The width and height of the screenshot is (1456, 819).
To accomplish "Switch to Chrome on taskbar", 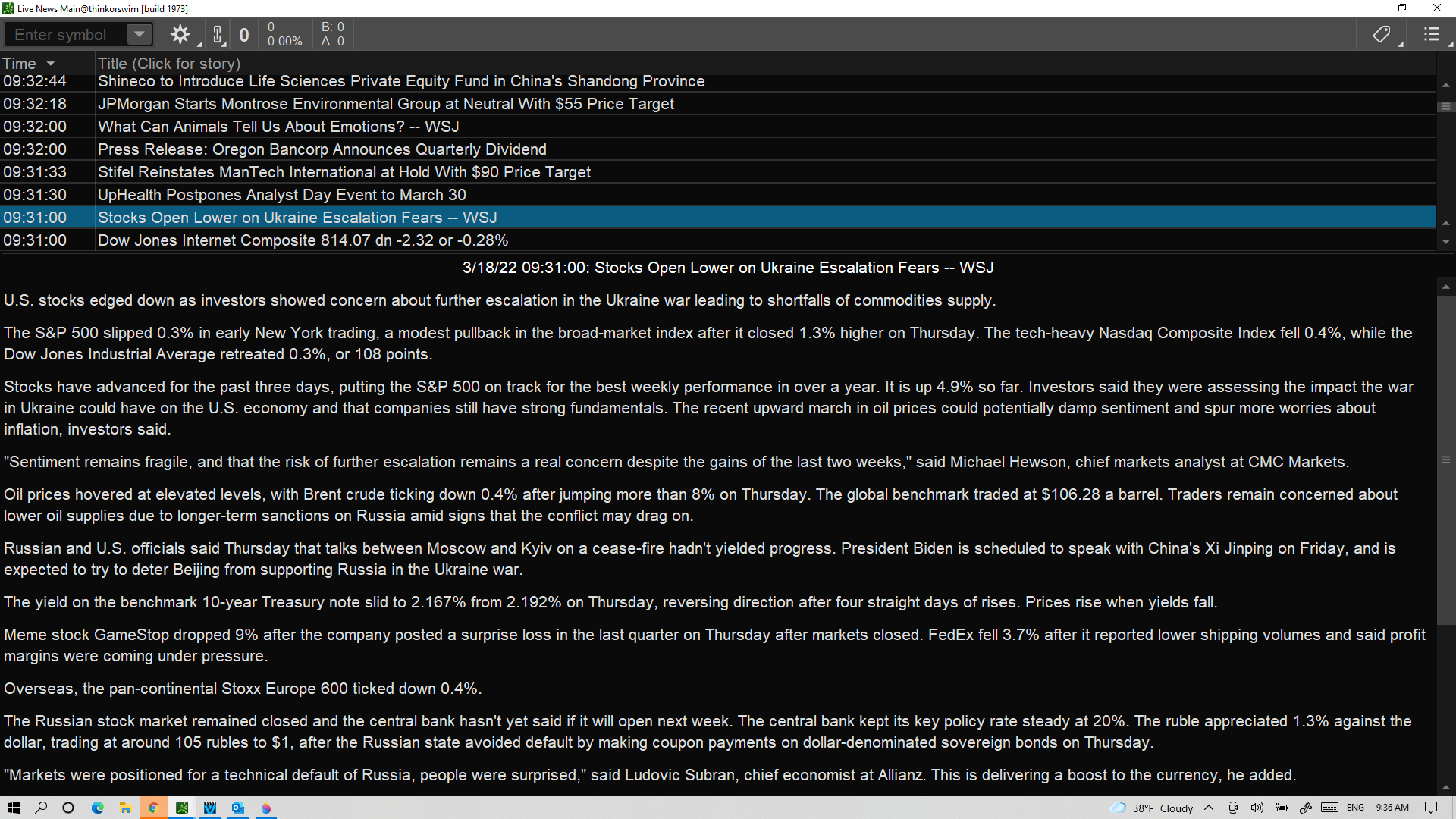I will coord(153,808).
